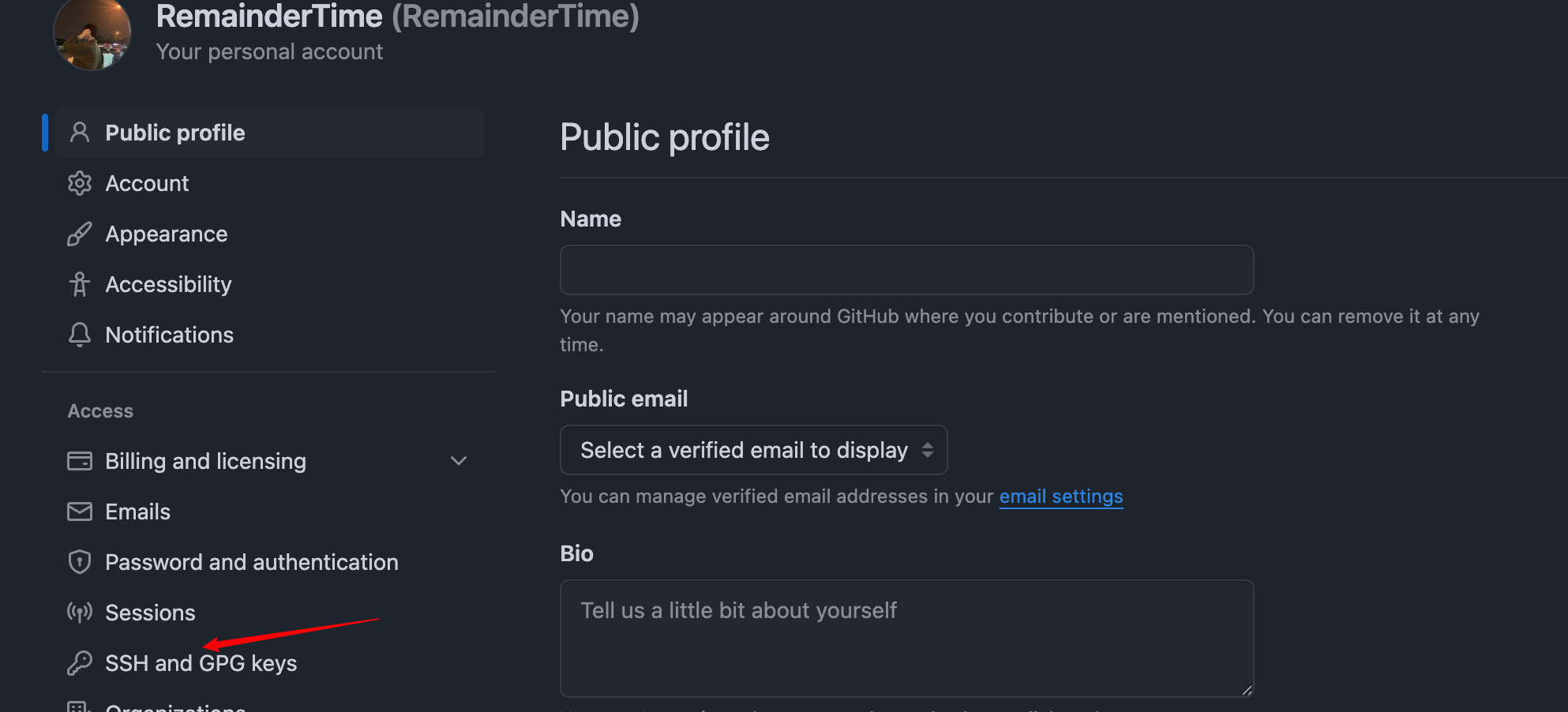1568x712 pixels.
Task: Click the person icon beside Public profile
Action: click(79, 133)
